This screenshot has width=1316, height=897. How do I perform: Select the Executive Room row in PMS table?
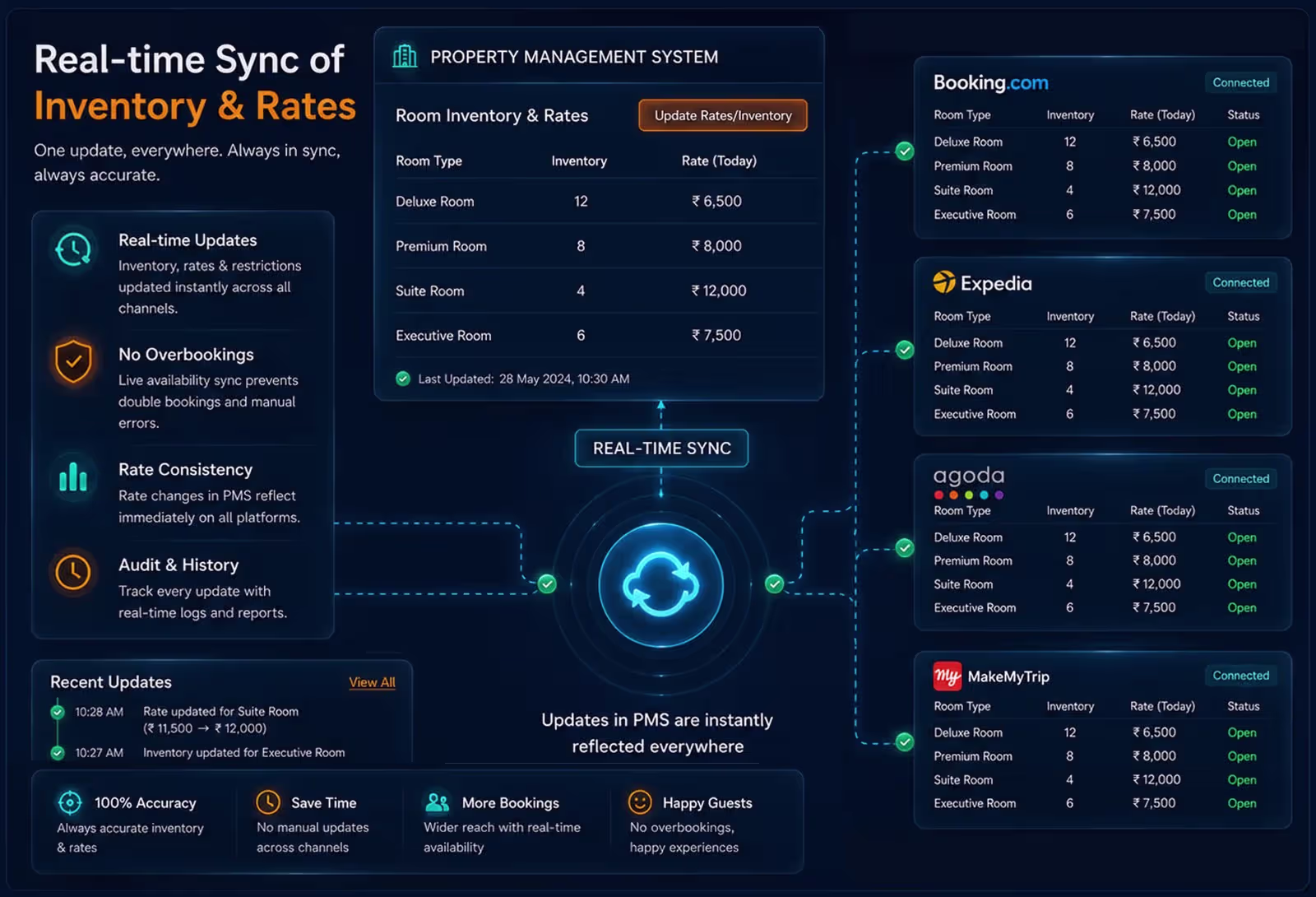[x=605, y=335]
